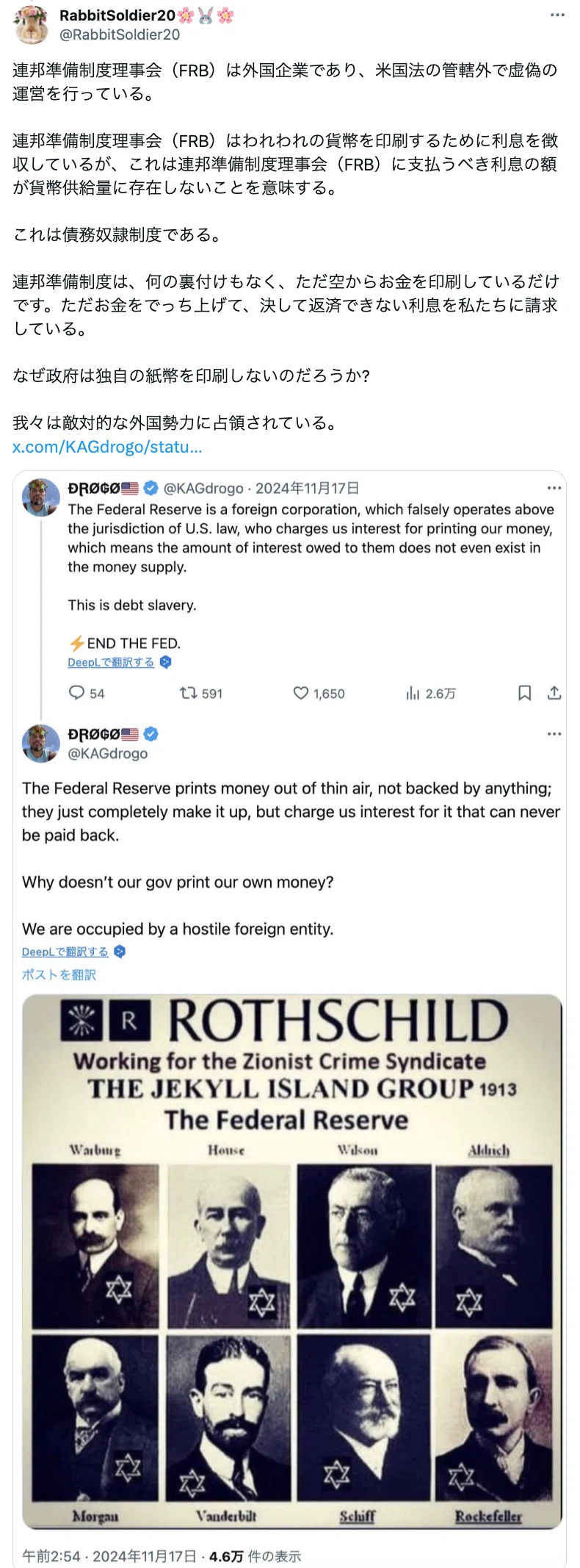Open the view analytics icon showing 2.6万
The image size is (580, 1568).
413,693
